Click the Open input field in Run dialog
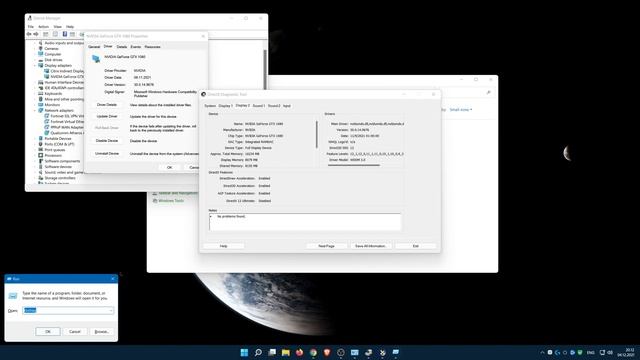This screenshot has height=360, width=640. tap(69, 311)
